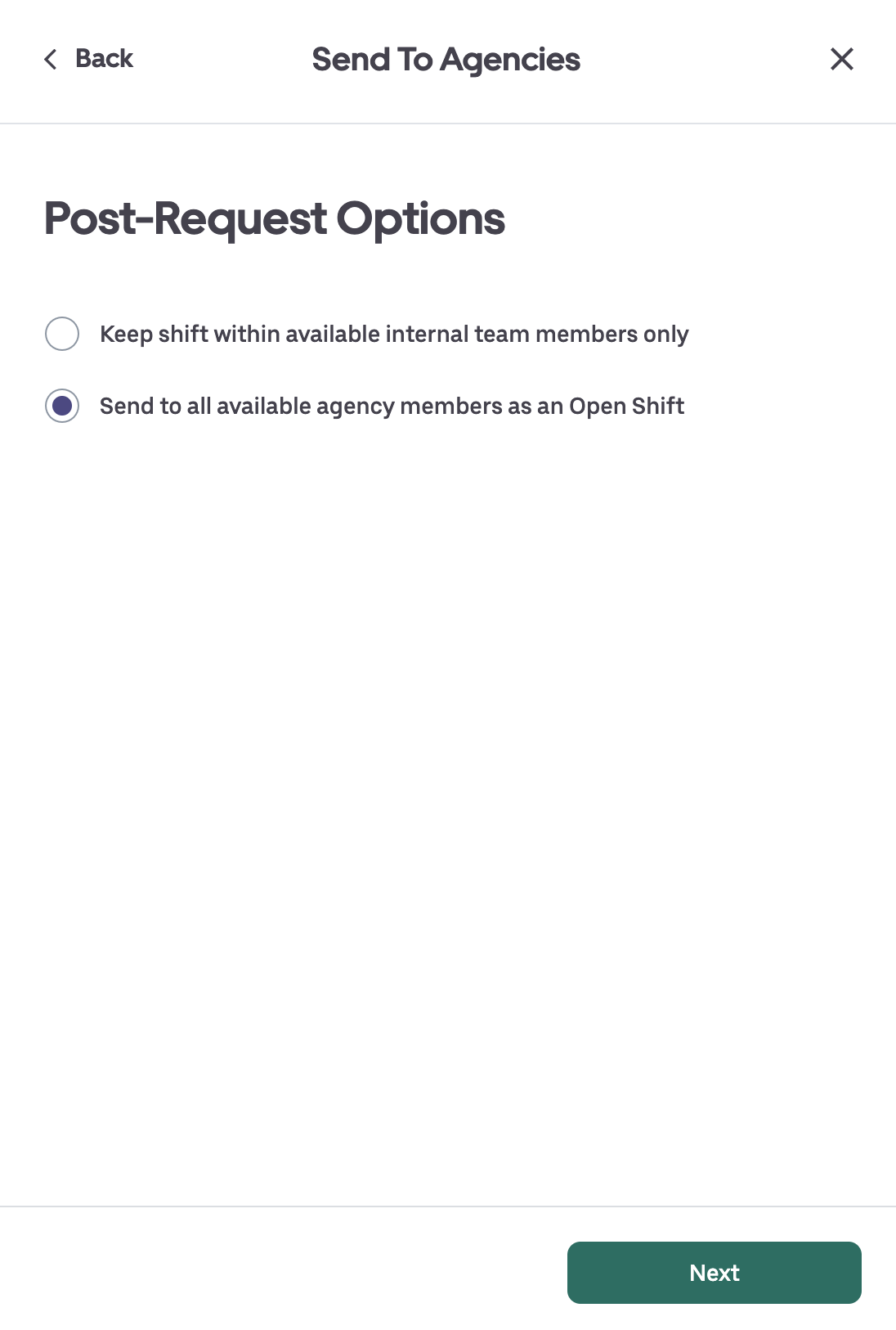
Task: Click the Next button
Action: [714, 1272]
